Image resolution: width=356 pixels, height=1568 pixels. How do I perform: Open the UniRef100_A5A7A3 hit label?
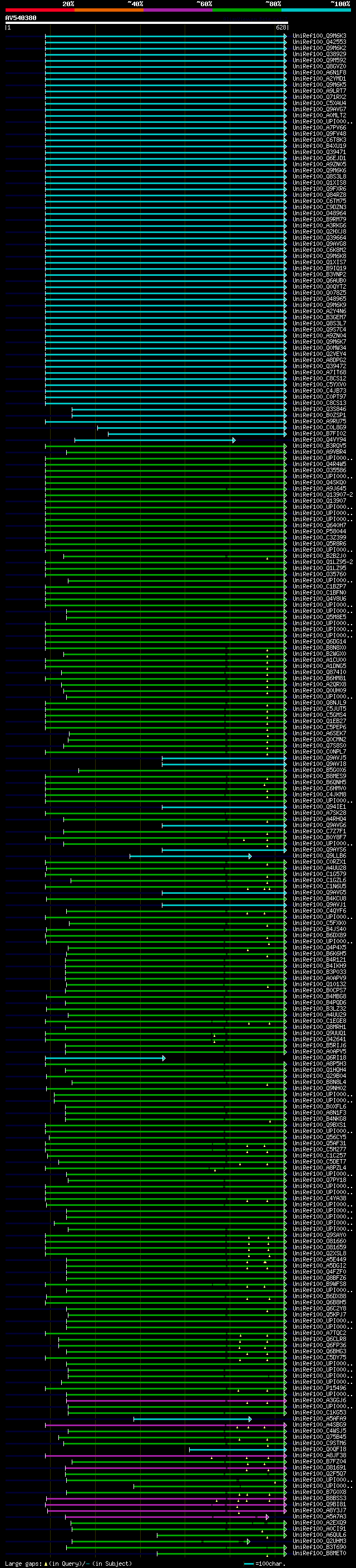(x=319, y=1517)
